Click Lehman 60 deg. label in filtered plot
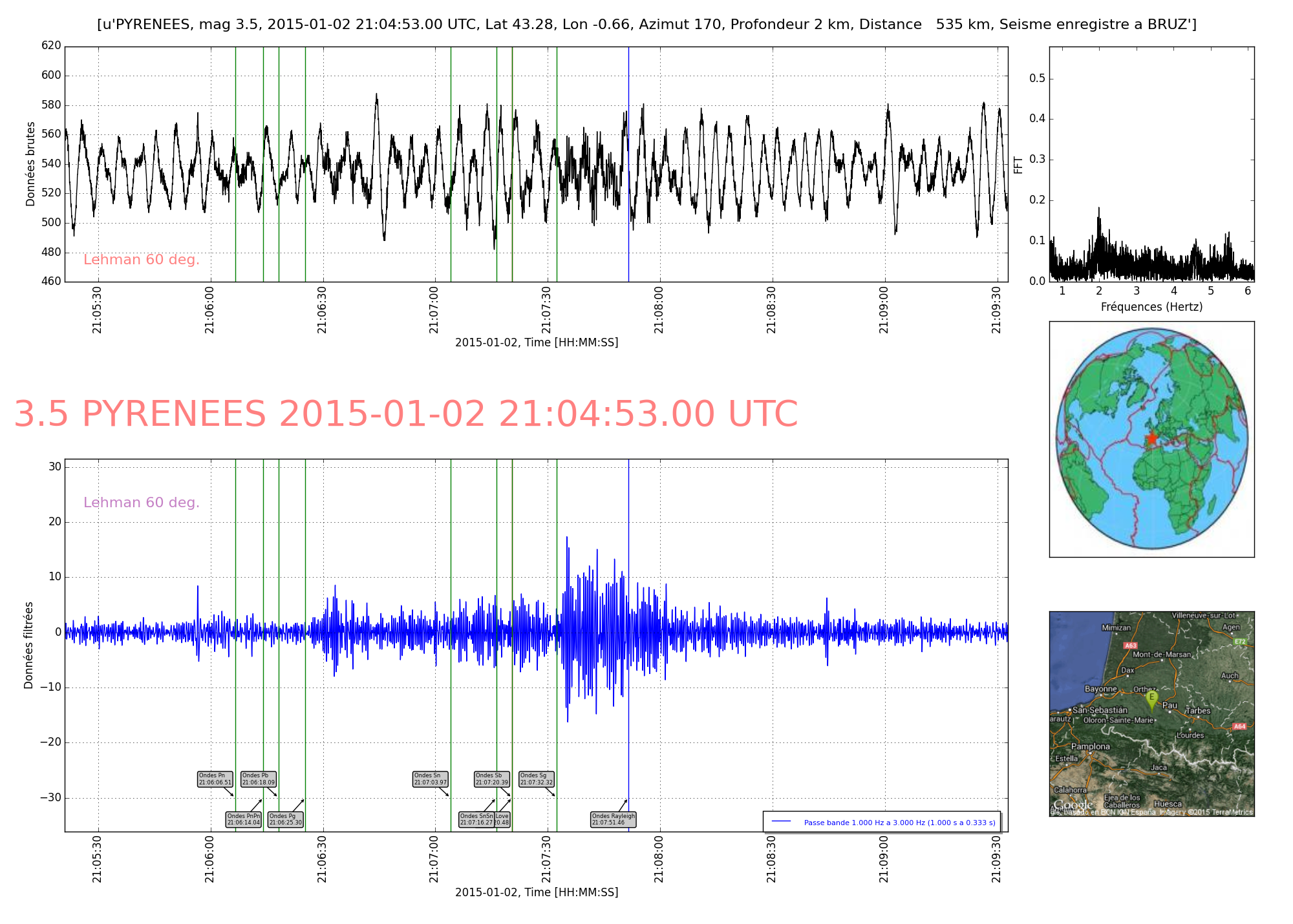1293x924 pixels. pos(142,503)
